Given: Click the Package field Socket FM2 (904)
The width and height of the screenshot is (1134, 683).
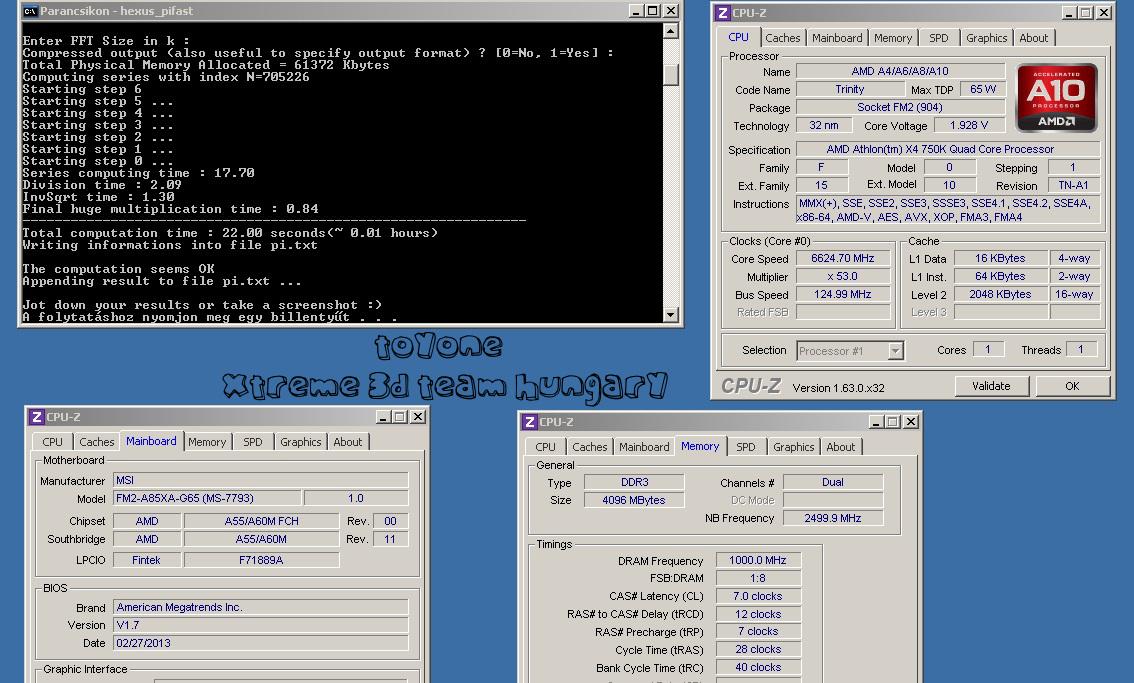Looking at the screenshot, I should [x=900, y=107].
